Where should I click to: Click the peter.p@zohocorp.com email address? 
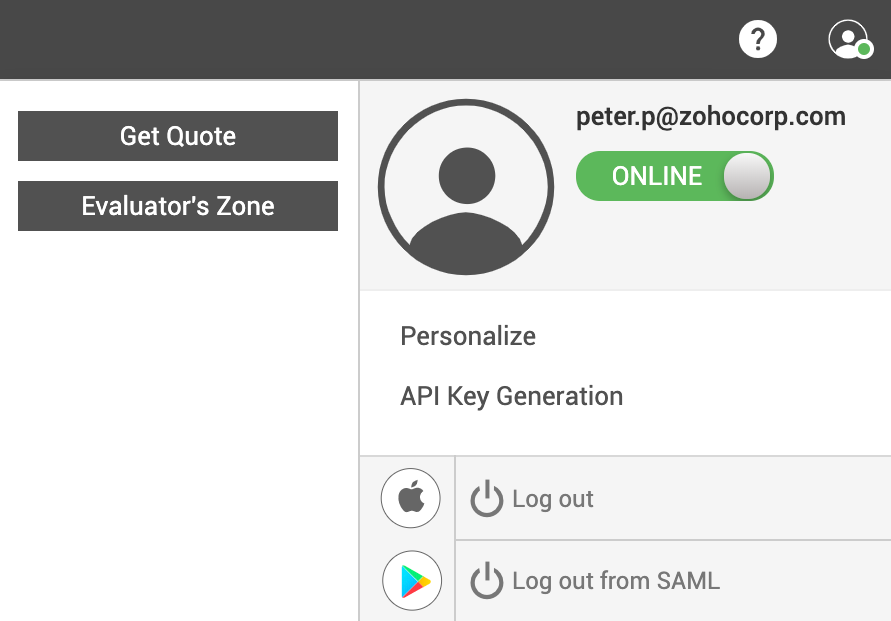pos(711,117)
